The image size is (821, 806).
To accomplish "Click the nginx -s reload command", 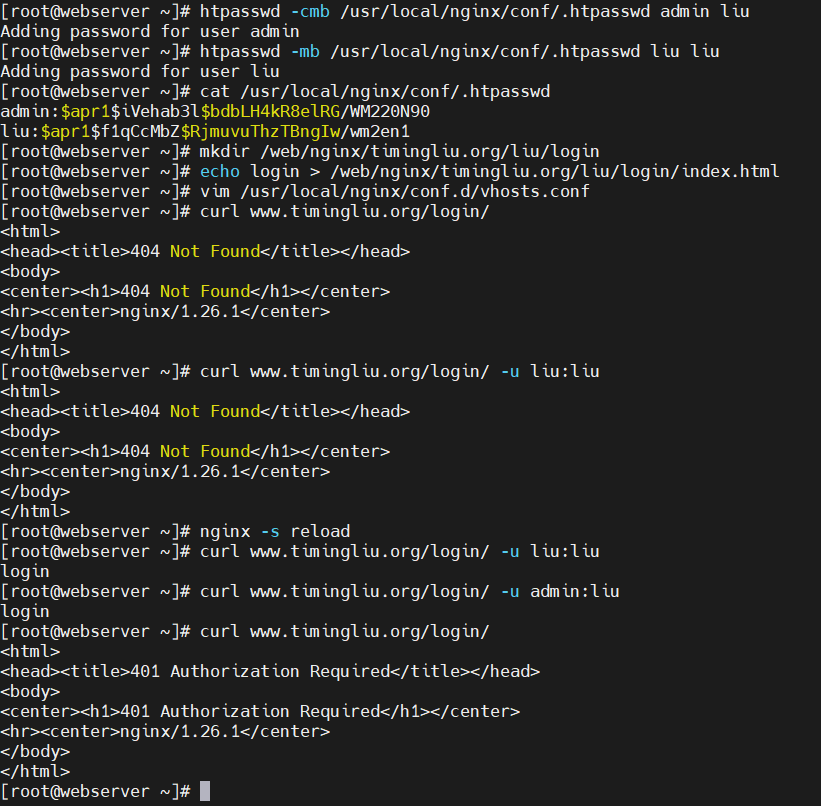I will 175,531.
